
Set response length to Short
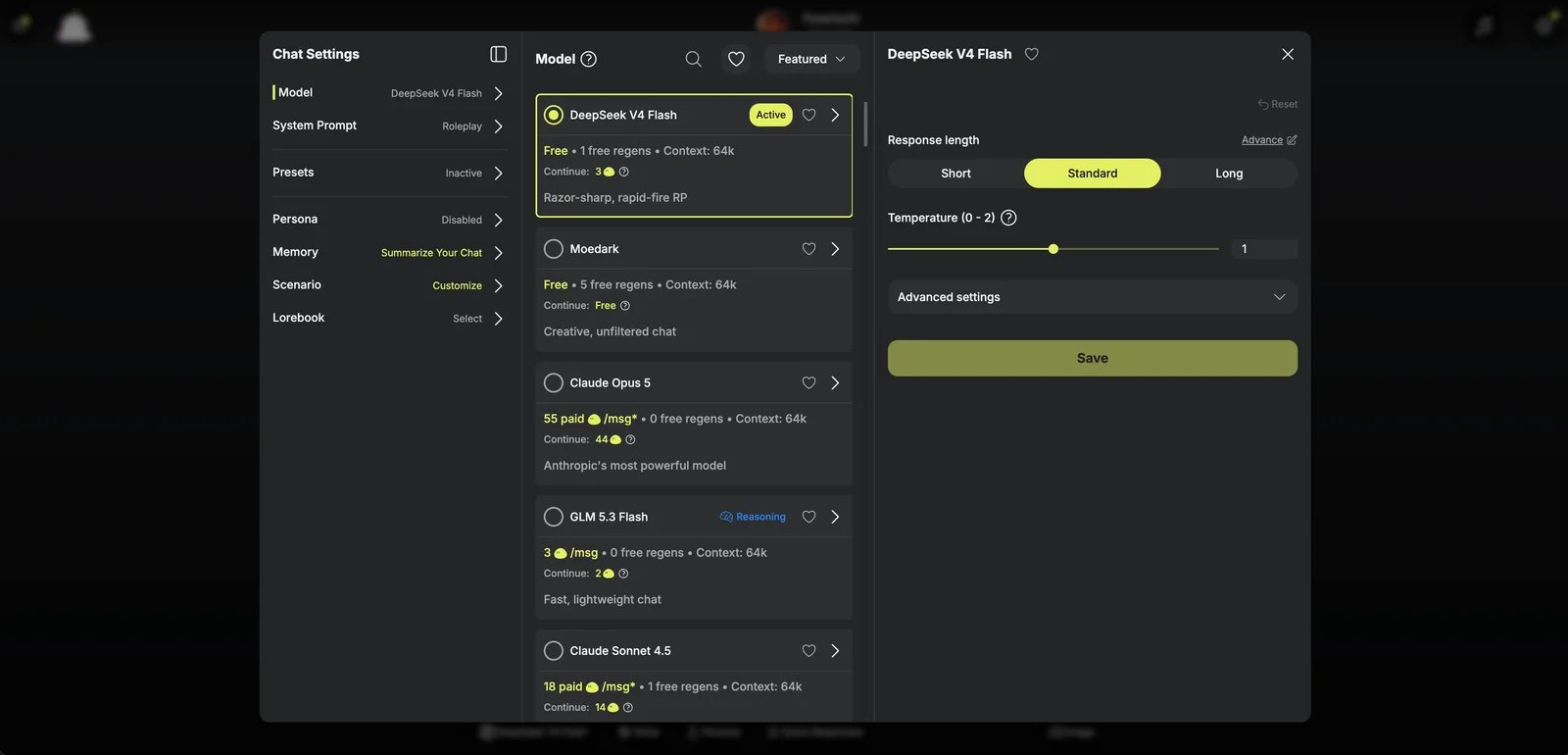pos(955,174)
